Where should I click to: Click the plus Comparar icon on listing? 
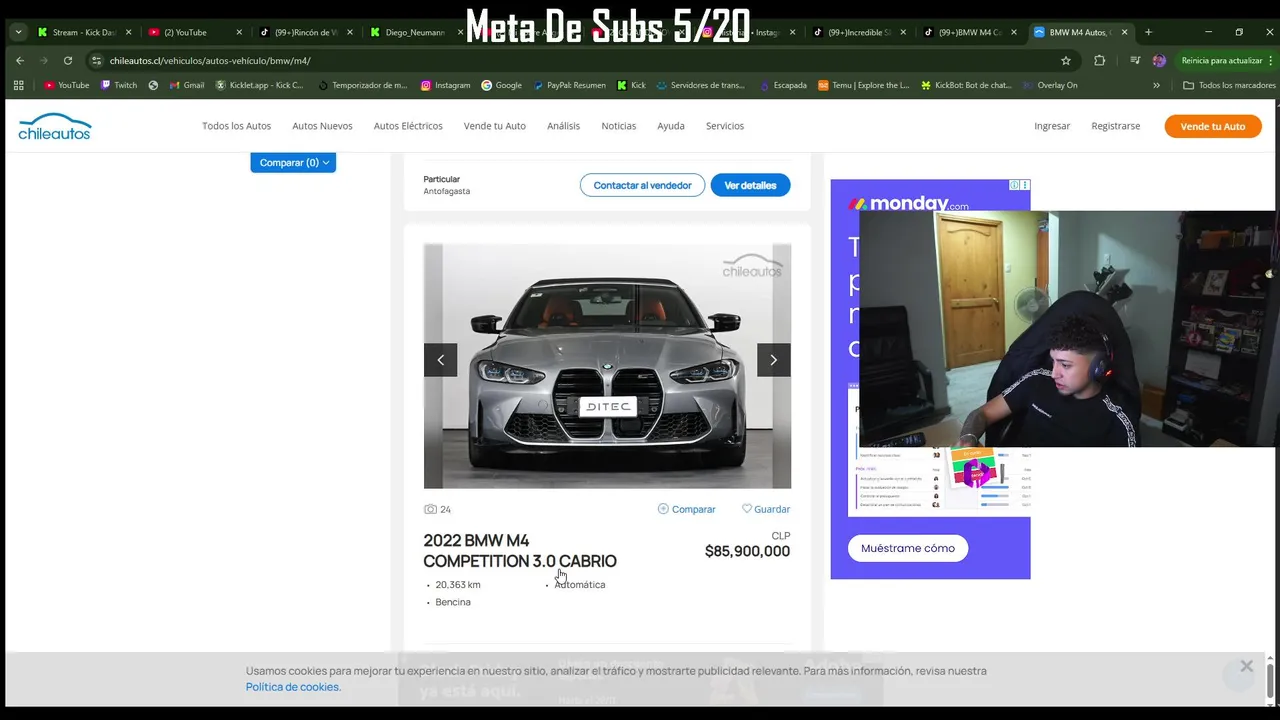pos(663,508)
